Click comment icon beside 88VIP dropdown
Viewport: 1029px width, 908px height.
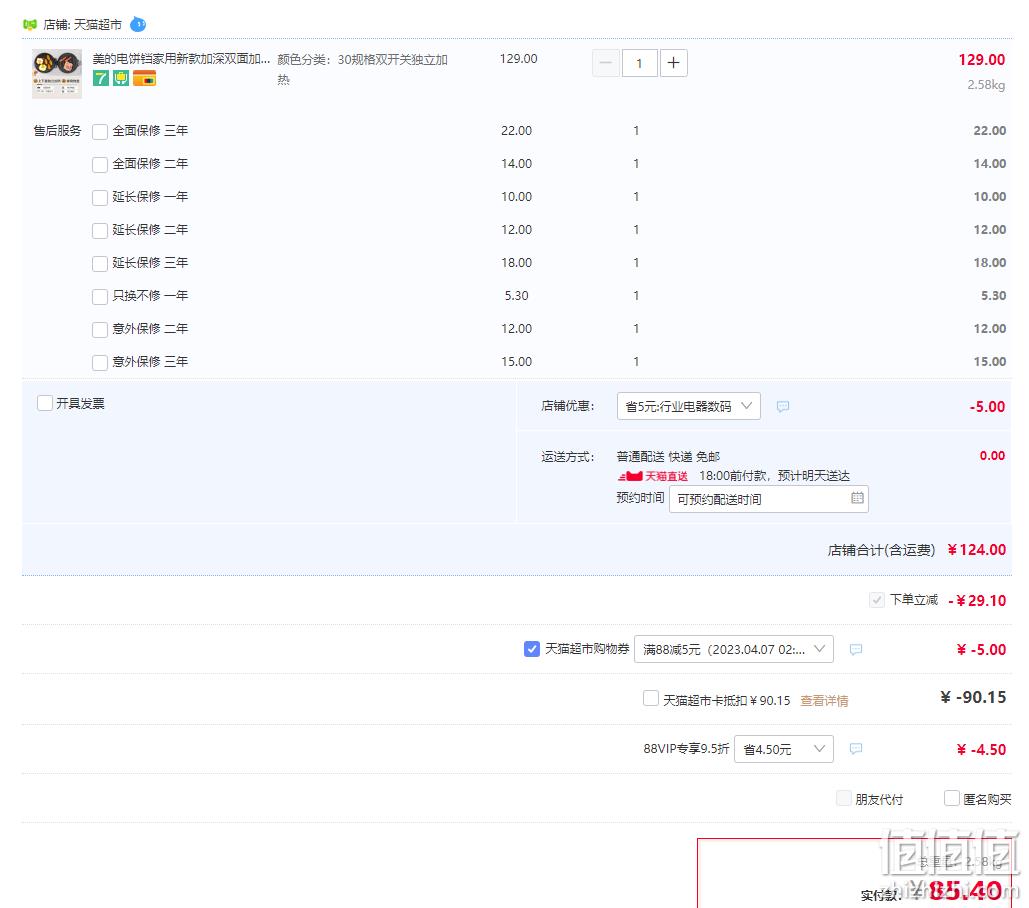[856, 749]
